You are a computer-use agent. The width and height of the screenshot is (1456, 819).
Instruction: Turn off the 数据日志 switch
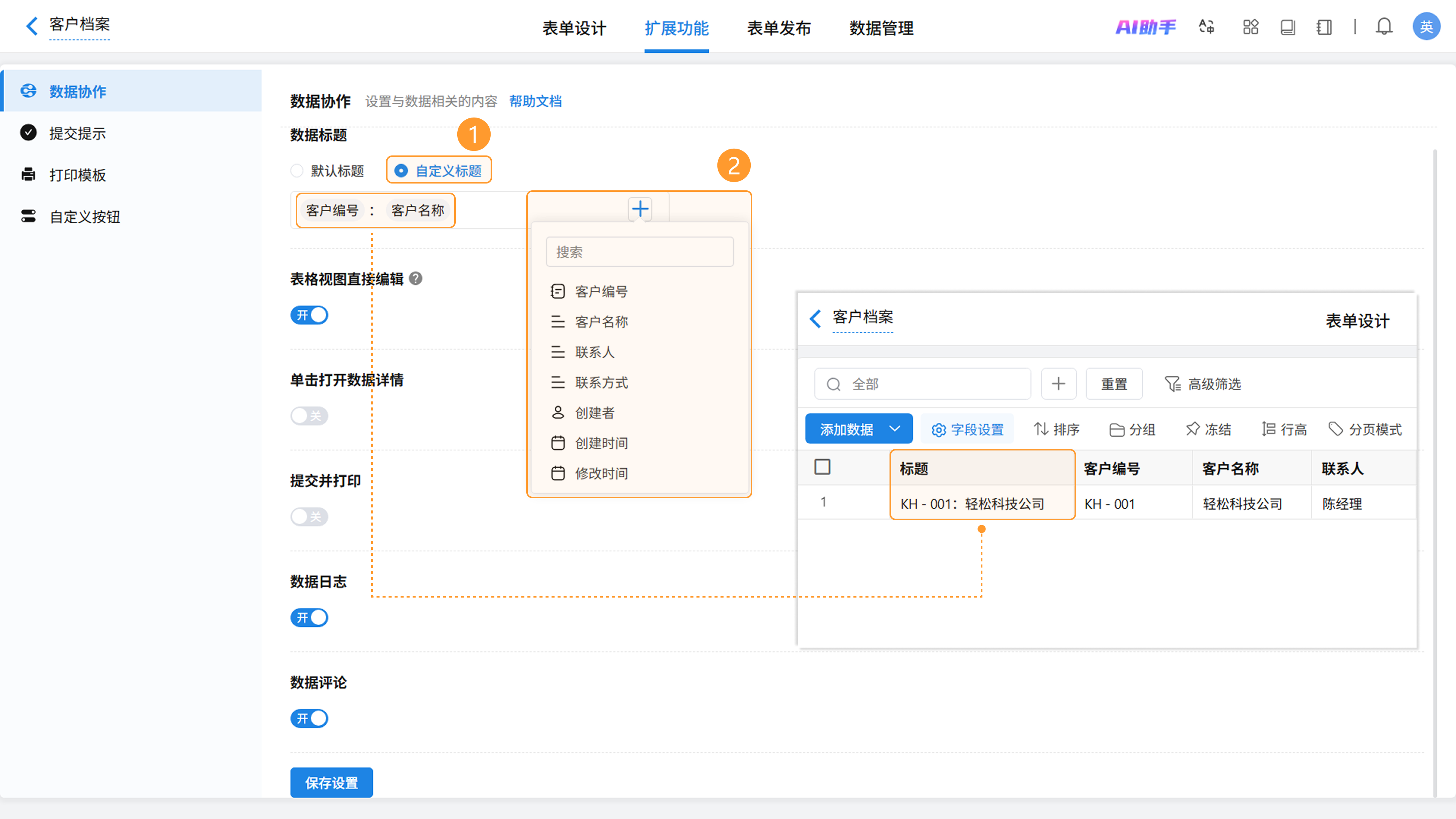pos(309,618)
